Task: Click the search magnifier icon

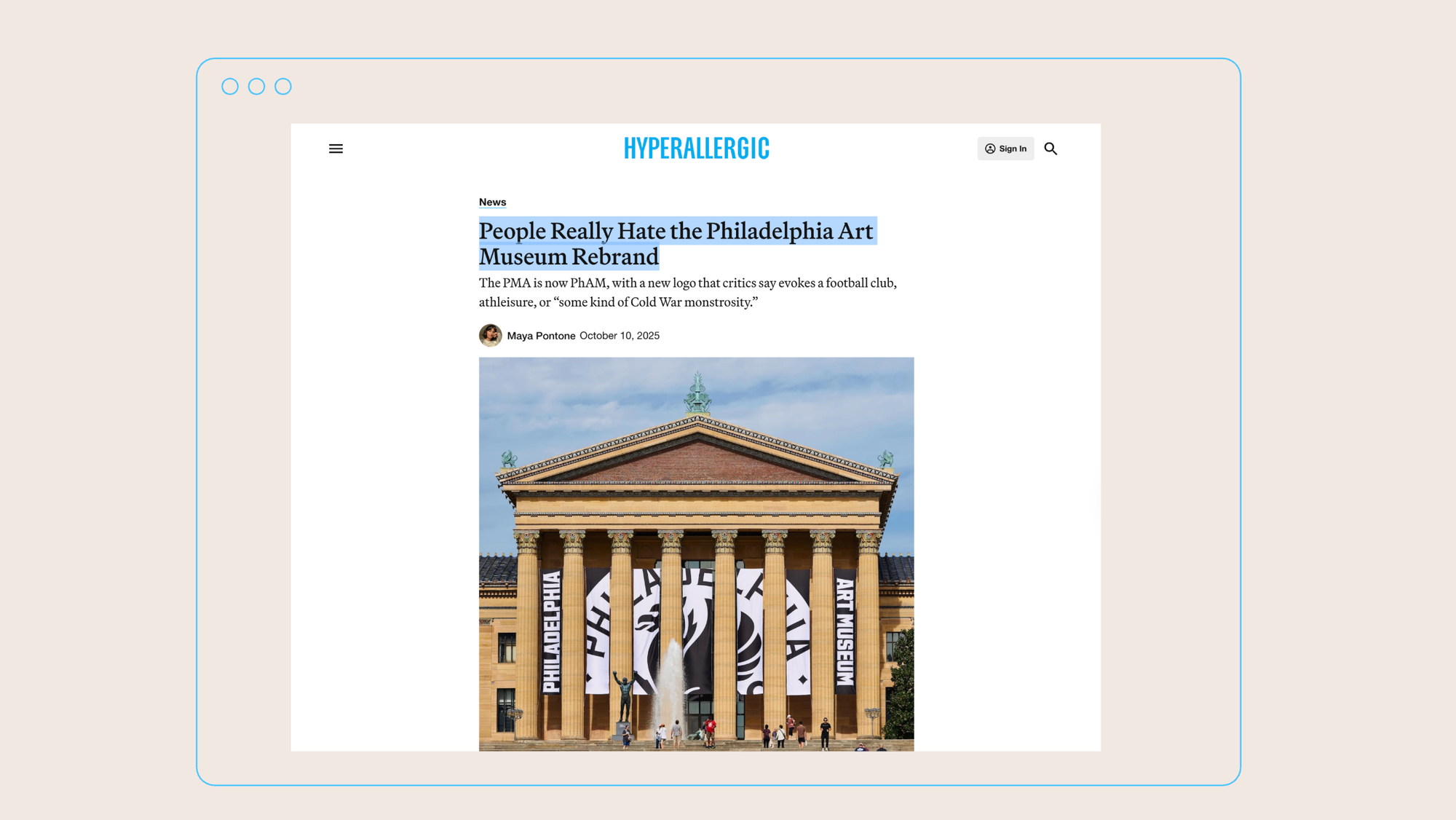Action: (1051, 149)
